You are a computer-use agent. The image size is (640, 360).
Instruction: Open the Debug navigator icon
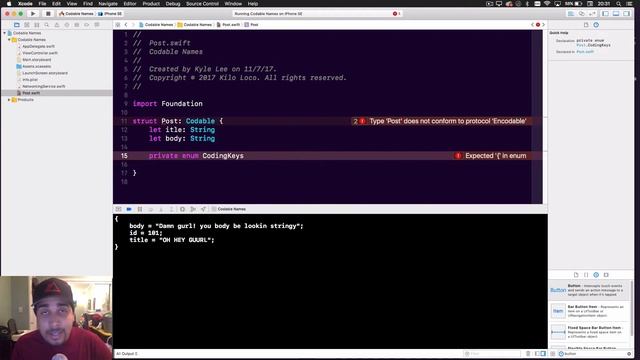[x=77, y=25]
